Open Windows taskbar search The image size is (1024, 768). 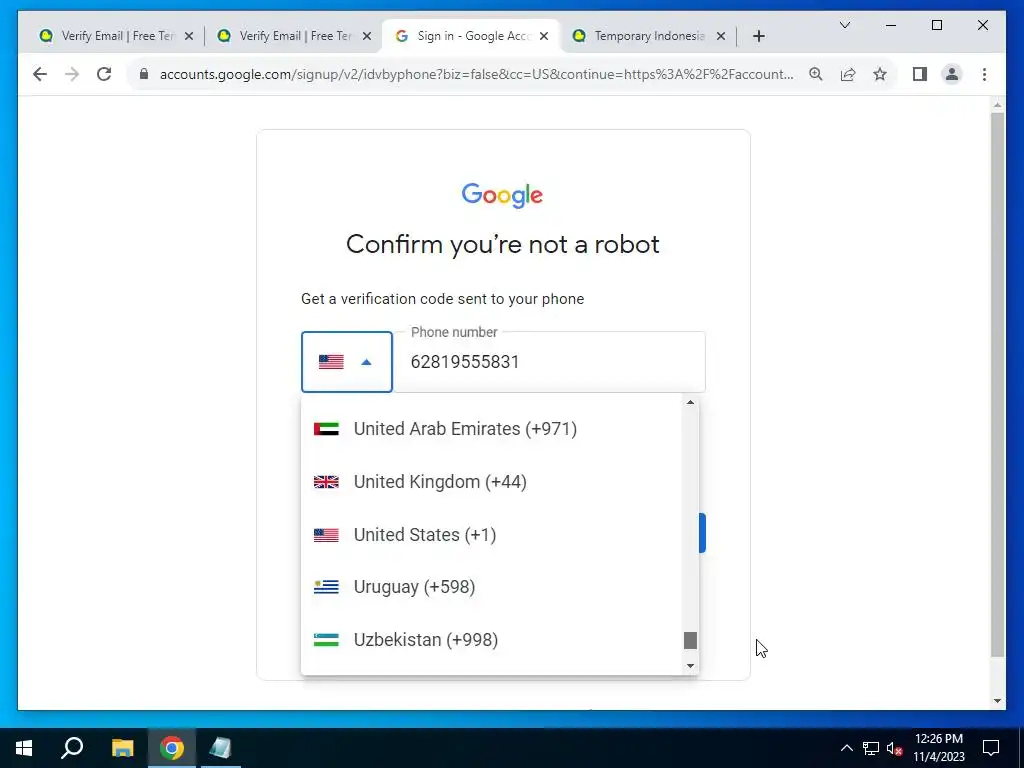click(72, 748)
